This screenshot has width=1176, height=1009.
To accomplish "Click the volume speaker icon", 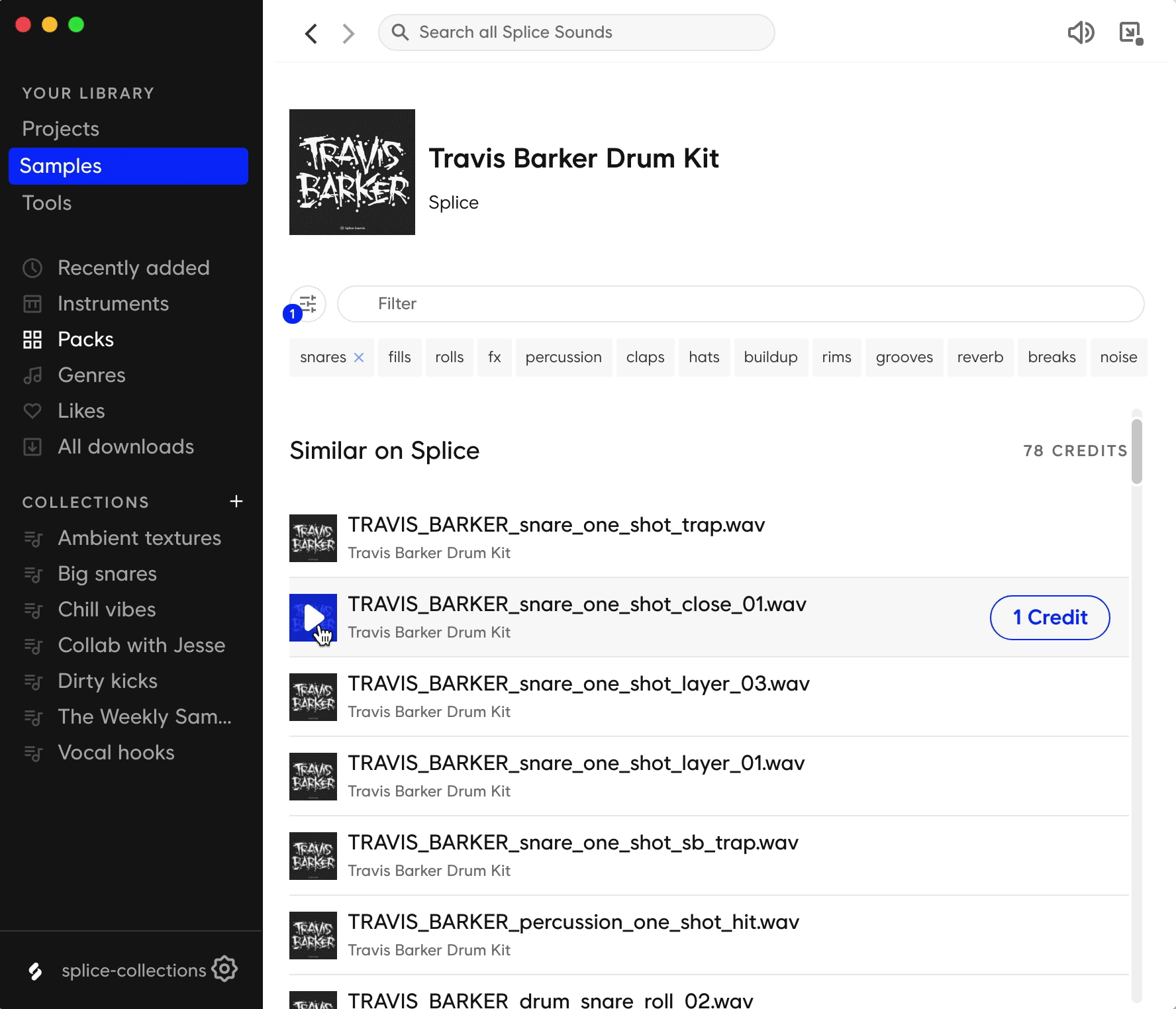I will tap(1081, 32).
